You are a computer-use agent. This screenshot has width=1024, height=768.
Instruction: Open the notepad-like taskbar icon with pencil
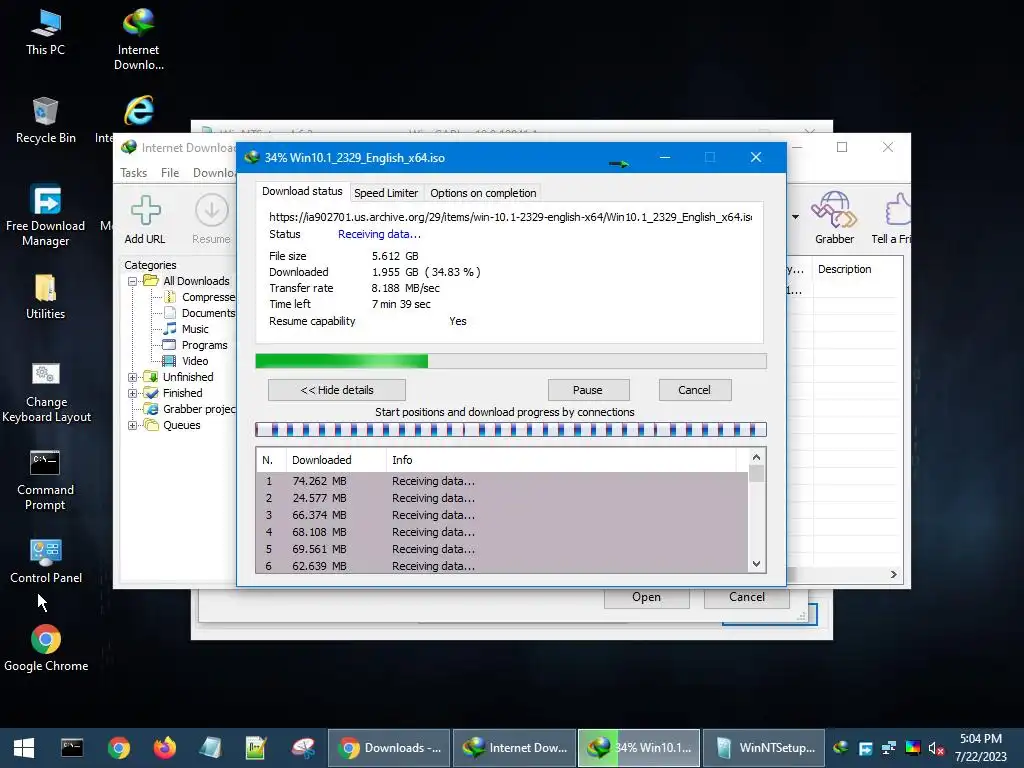256,748
